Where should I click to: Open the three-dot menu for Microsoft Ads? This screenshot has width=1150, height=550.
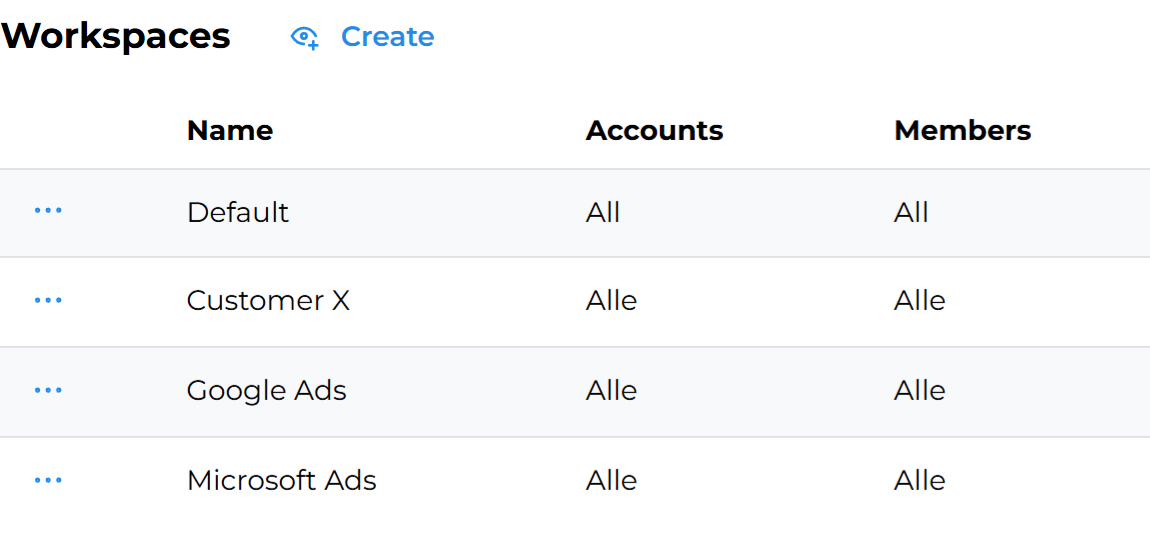[48, 480]
